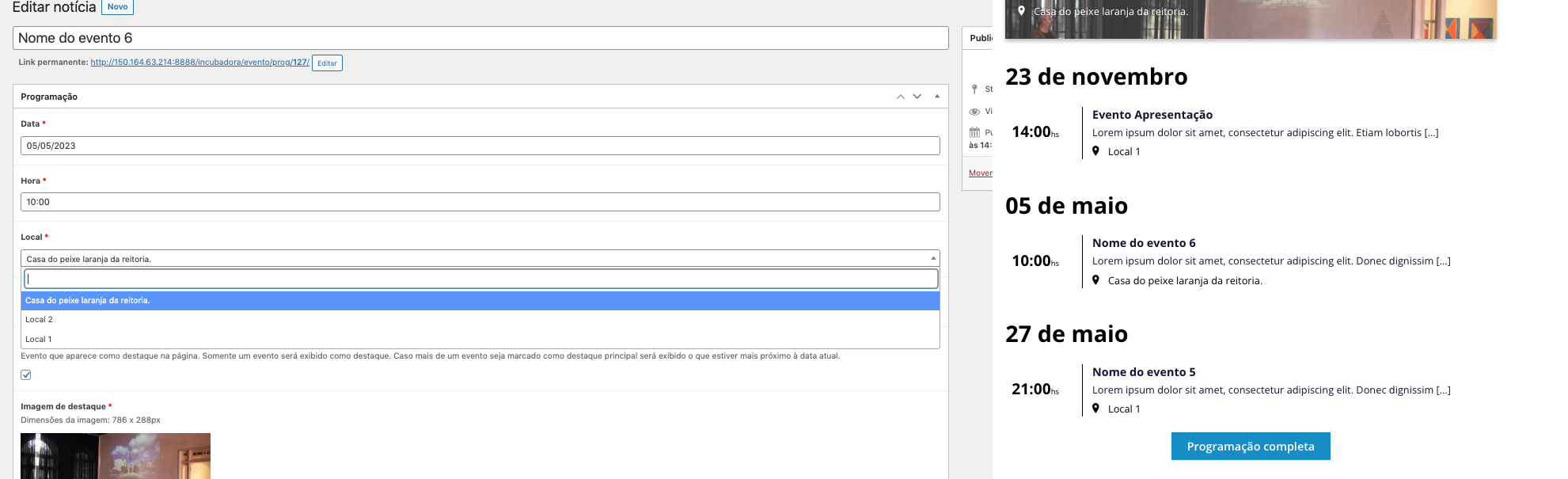Choose "Local 1" in the Local dropdown list
The image size is (1568, 479).
tap(40, 340)
